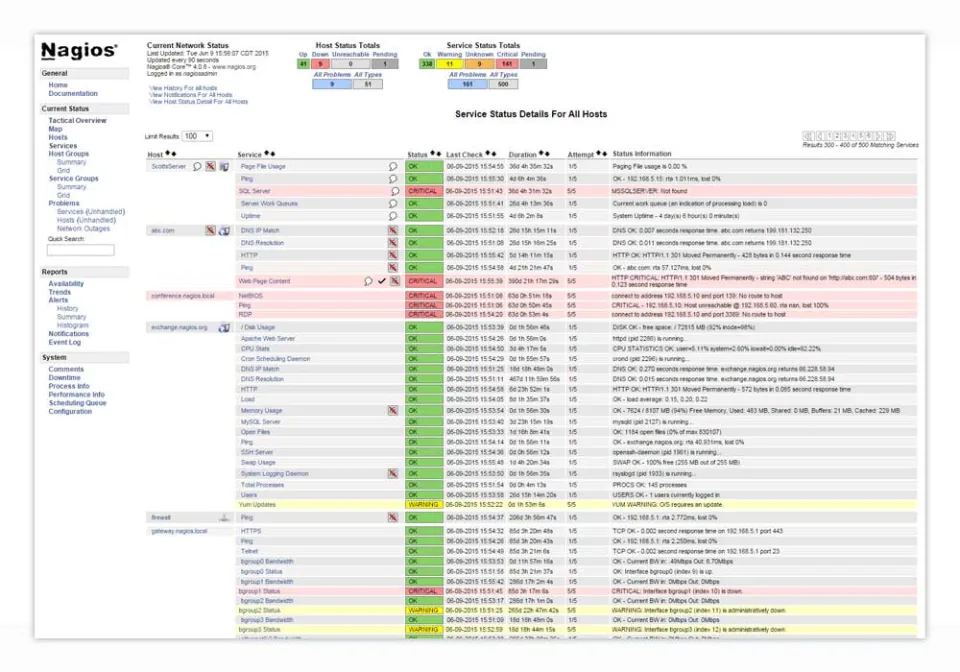This screenshot has height=672, width=960.
Task: Open the Limit Results dropdown
Action: 197,136
